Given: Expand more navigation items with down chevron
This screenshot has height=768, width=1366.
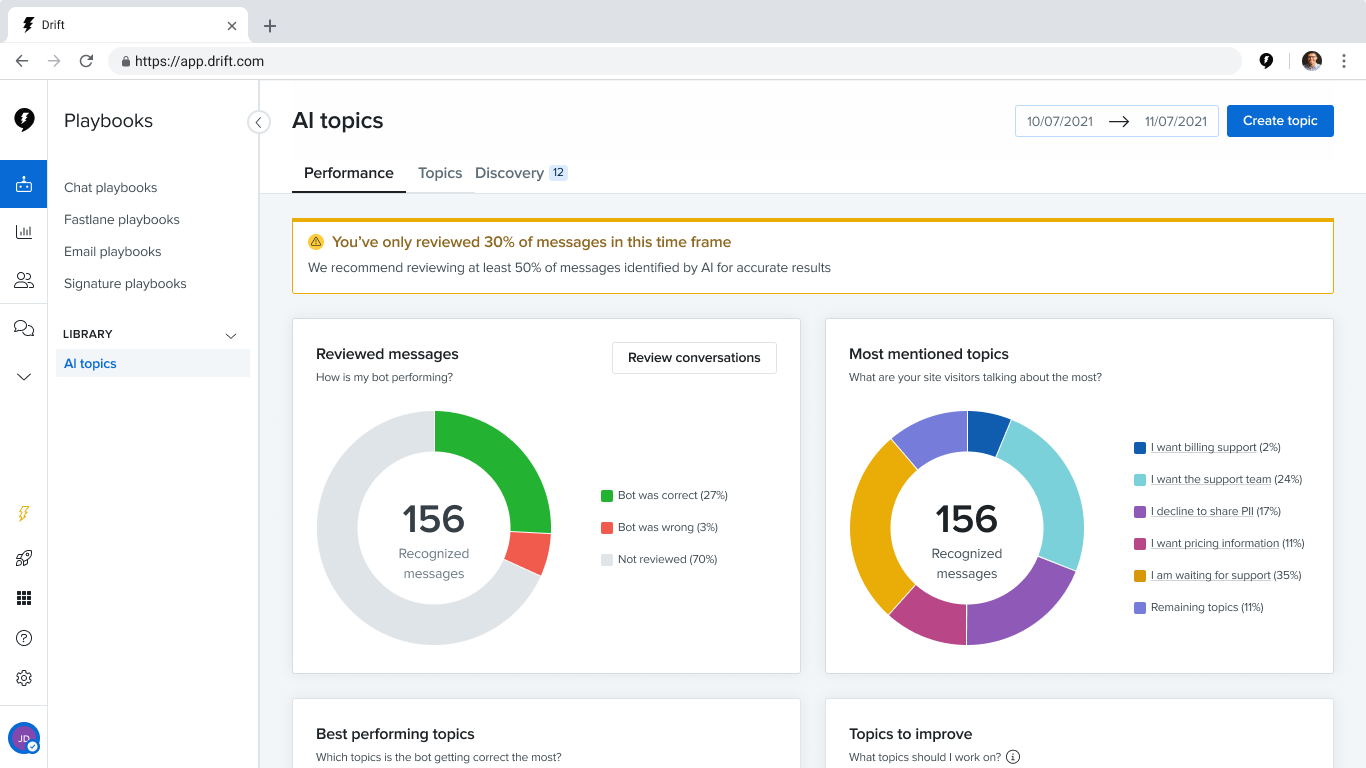Looking at the screenshot, I should tap(24, 377).
